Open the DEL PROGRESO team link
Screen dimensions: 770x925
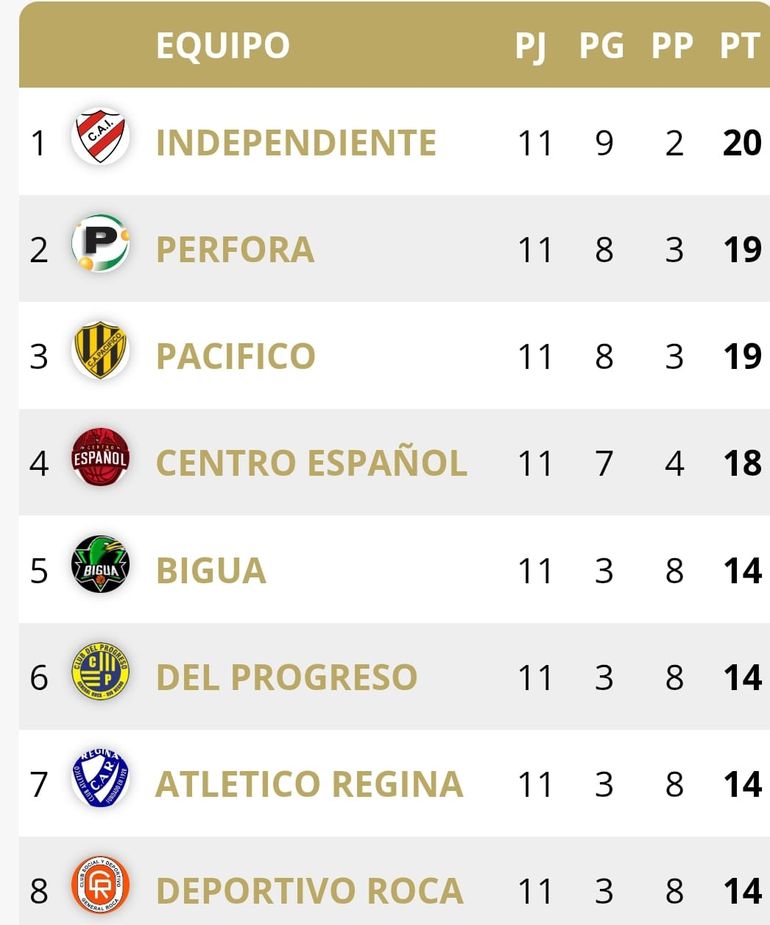pyautogui.click(x=286, y=678)
